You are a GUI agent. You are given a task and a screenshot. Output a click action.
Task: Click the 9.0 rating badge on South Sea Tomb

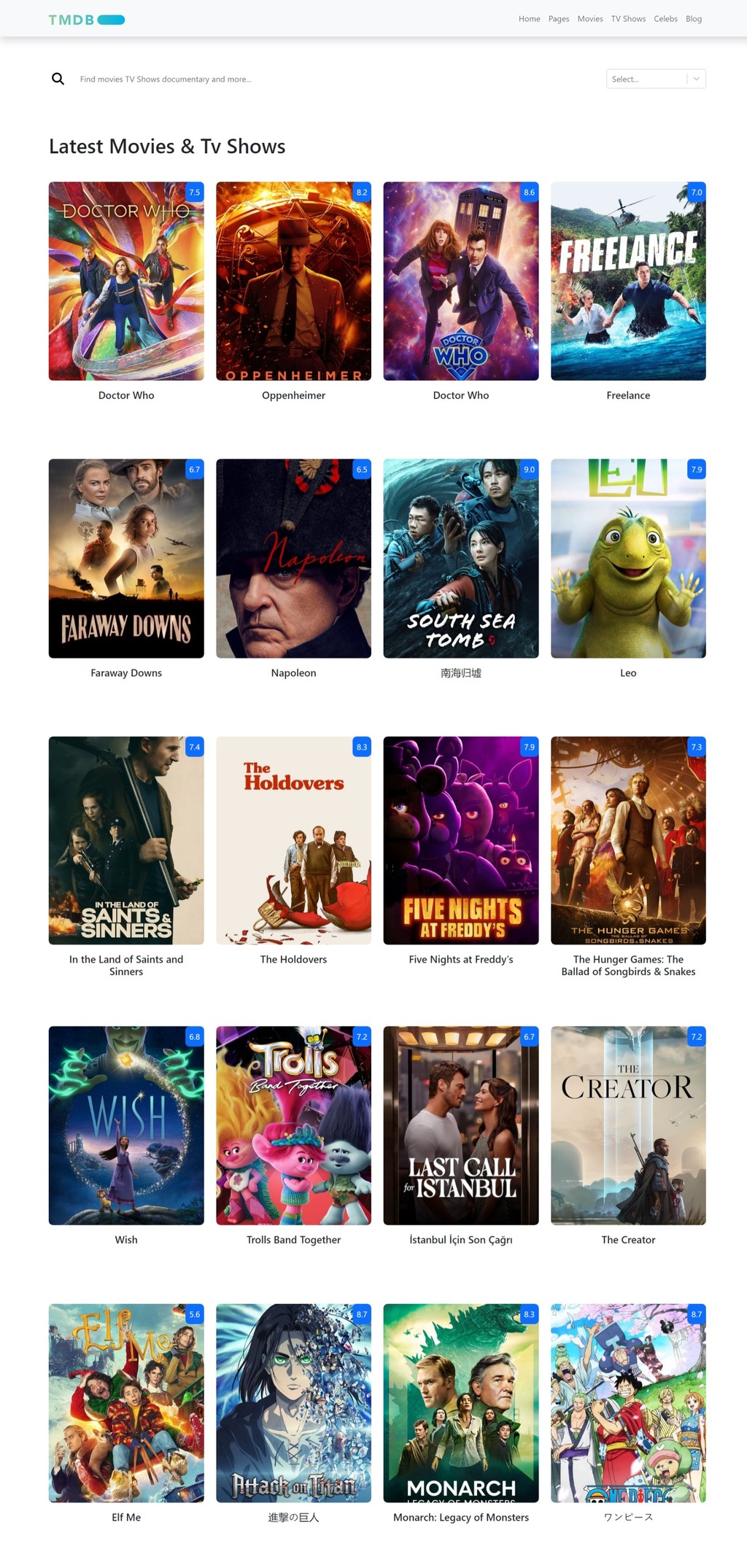point(529,470)
